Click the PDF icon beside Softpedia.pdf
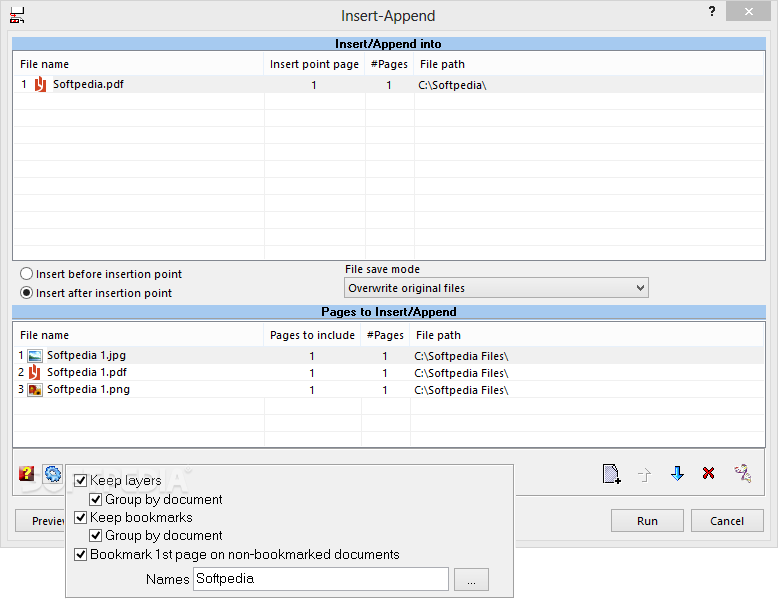Screen dimensions: 778x599 pyautogui.click(x=40, y=84)
